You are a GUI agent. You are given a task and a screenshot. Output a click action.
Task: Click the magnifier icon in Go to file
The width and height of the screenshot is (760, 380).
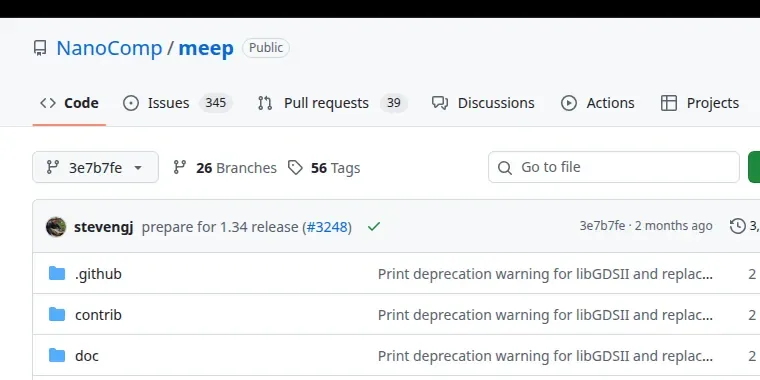505,168
